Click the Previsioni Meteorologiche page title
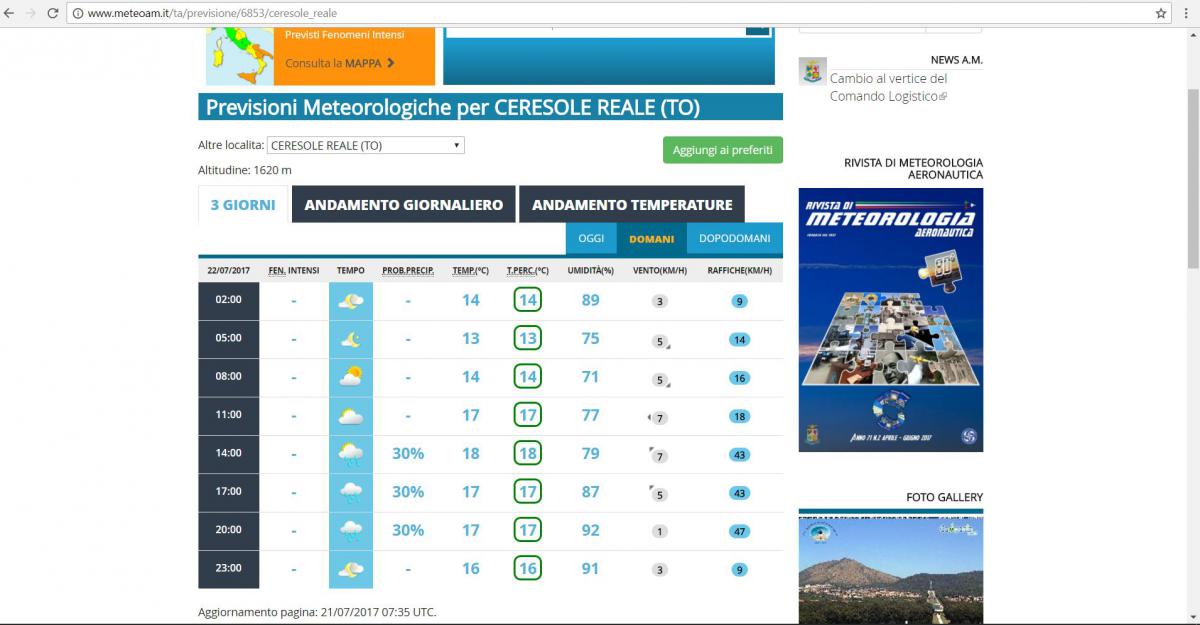 click(453, 107)
